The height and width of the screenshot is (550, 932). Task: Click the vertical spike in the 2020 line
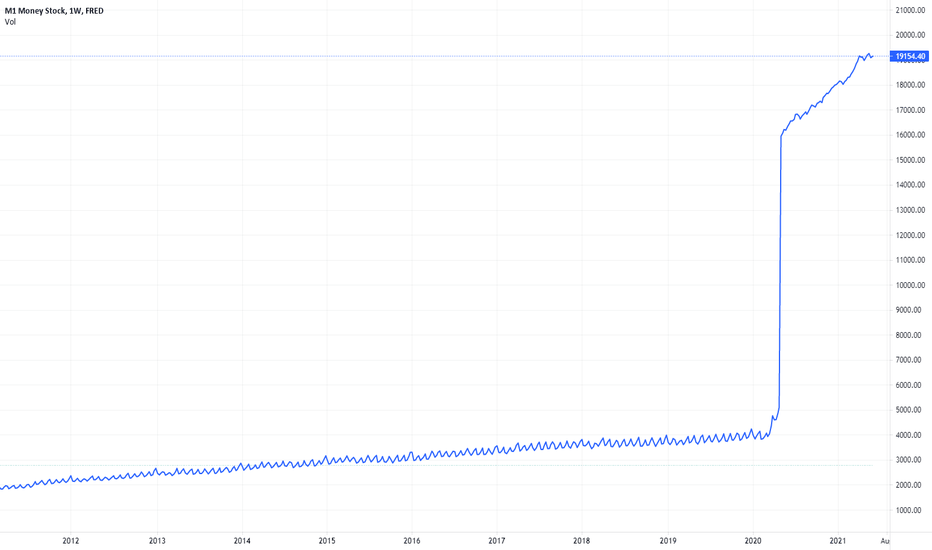[780, 274]
